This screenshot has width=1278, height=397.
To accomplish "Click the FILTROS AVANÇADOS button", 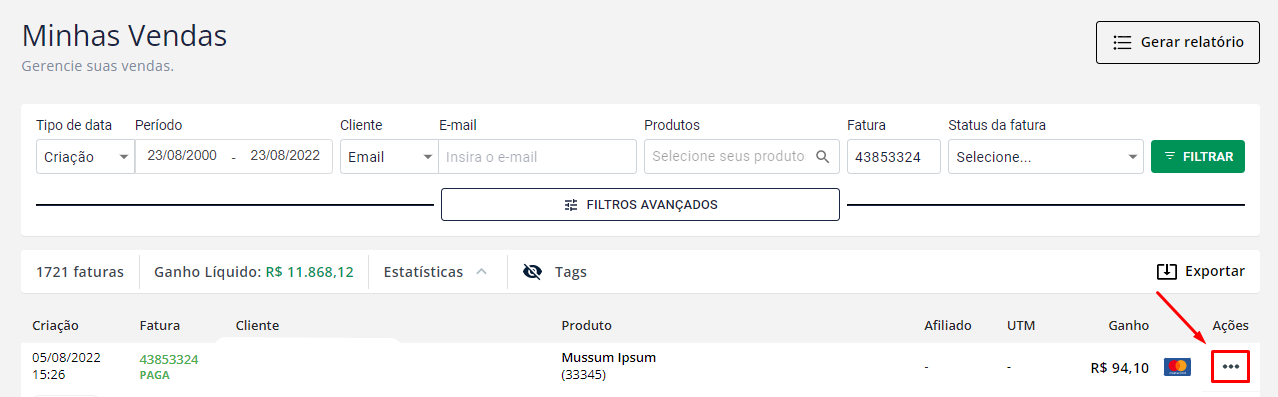I will click(x=640, y=204).
